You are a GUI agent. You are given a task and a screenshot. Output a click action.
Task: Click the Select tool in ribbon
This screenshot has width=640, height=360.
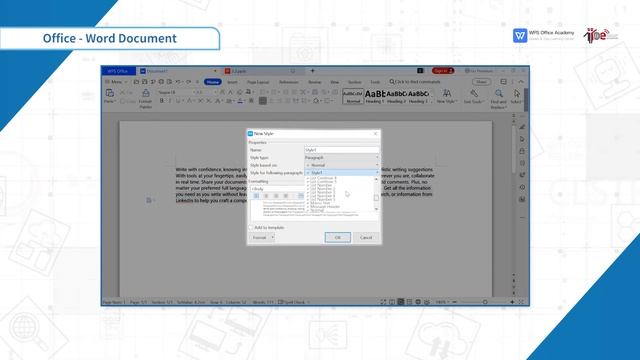point(516,96)
